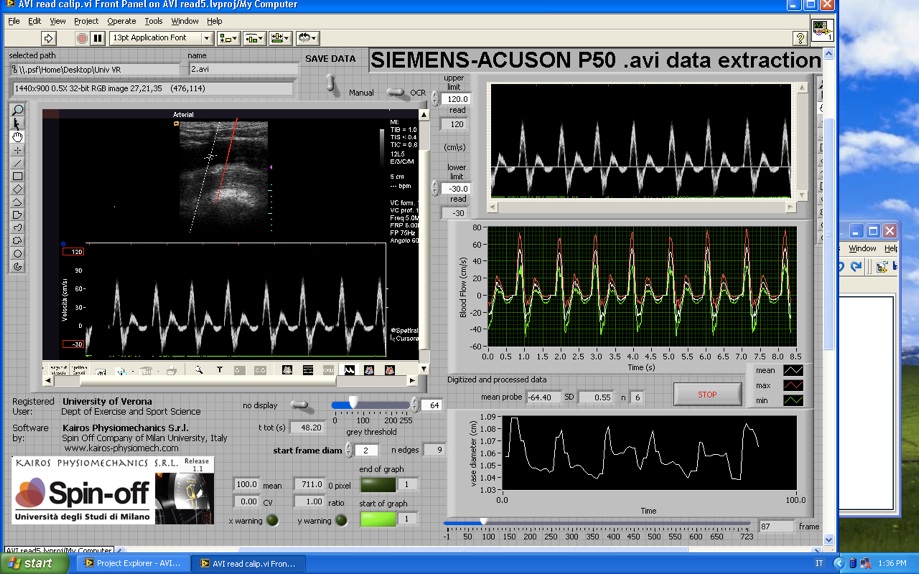919x574 pixels.
Task: Click the frame slider handle
Action: [x=484, y=521]
